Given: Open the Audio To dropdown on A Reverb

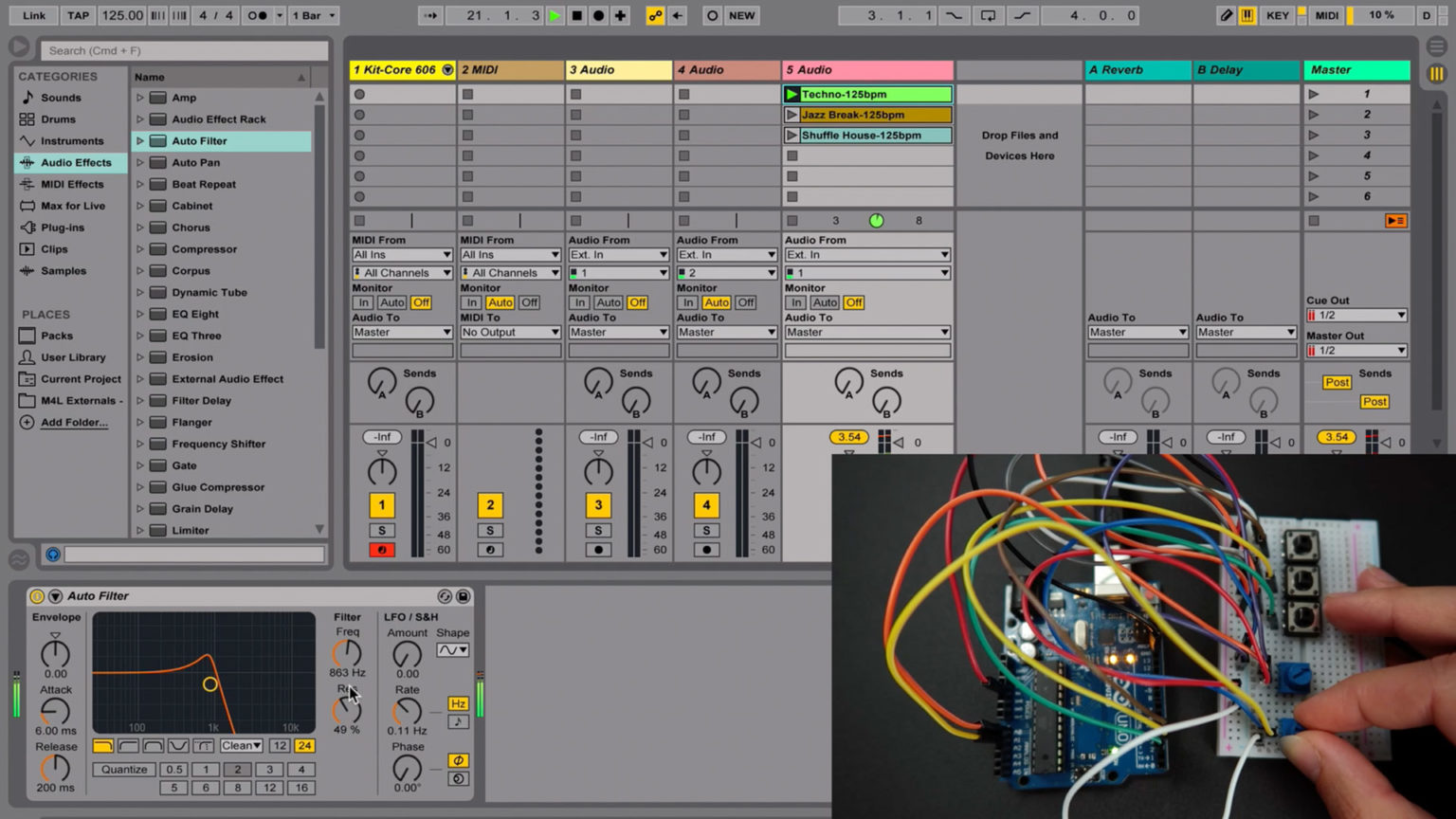Looking at the screenshot, I should (1137, 332).
